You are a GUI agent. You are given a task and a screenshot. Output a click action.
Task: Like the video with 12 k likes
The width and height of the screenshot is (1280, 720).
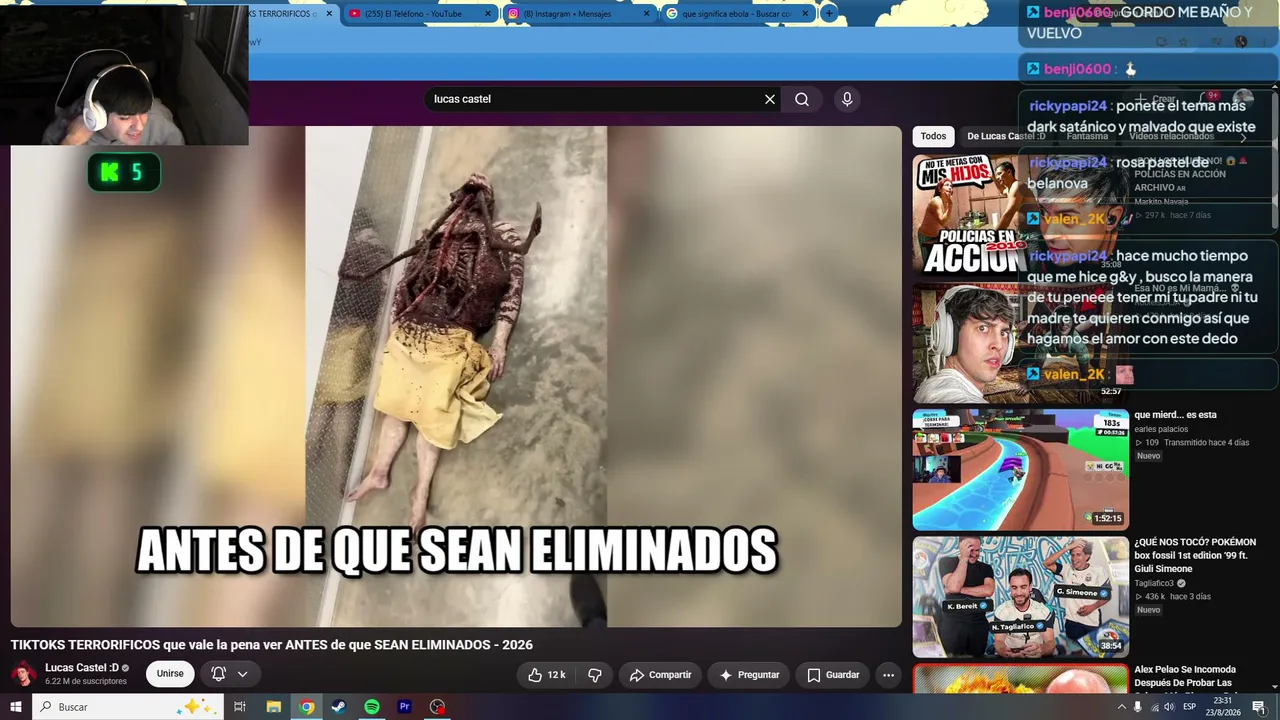pyautogui.click(x=548, y=675)
